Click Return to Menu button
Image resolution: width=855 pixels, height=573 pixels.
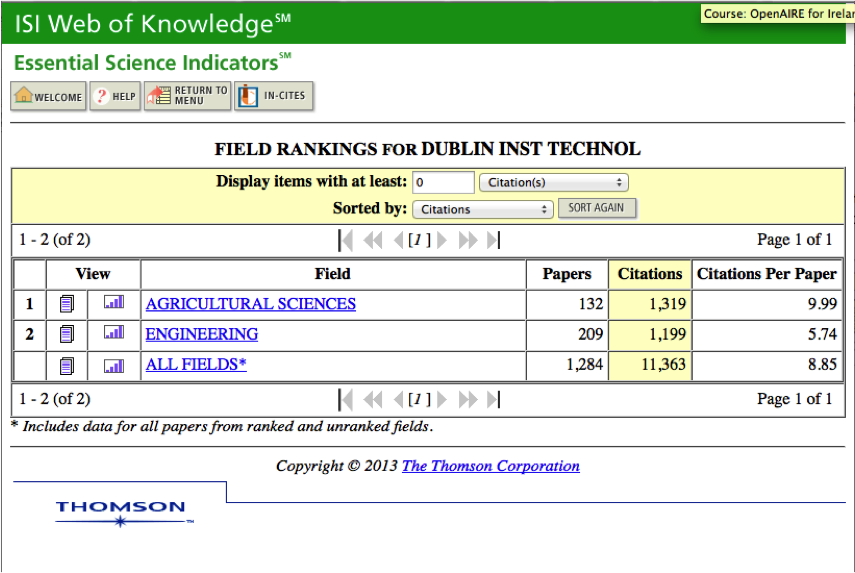(187, 96)
